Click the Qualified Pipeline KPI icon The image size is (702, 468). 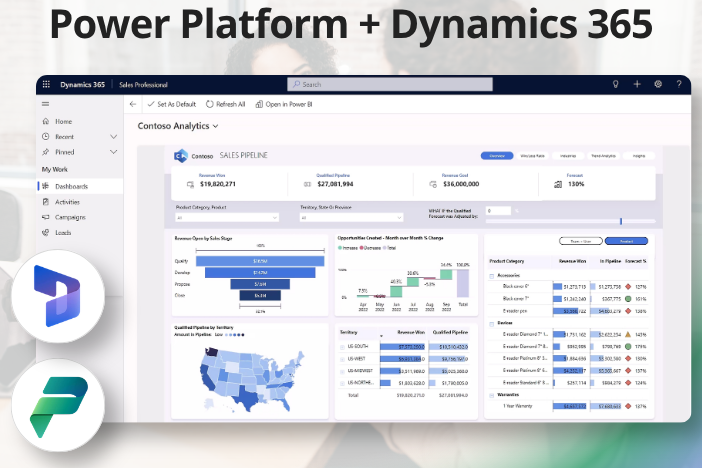(x=308, y=184)
